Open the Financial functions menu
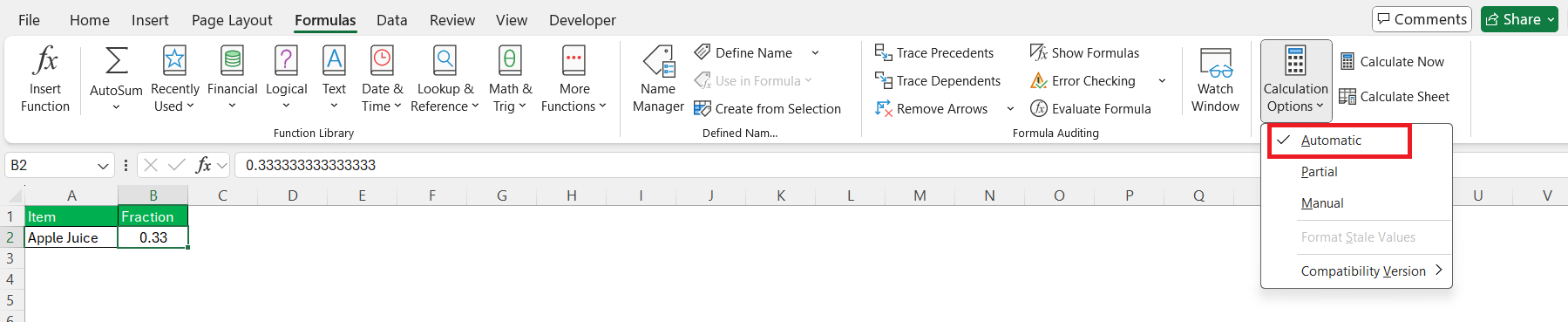 point(232,79)
